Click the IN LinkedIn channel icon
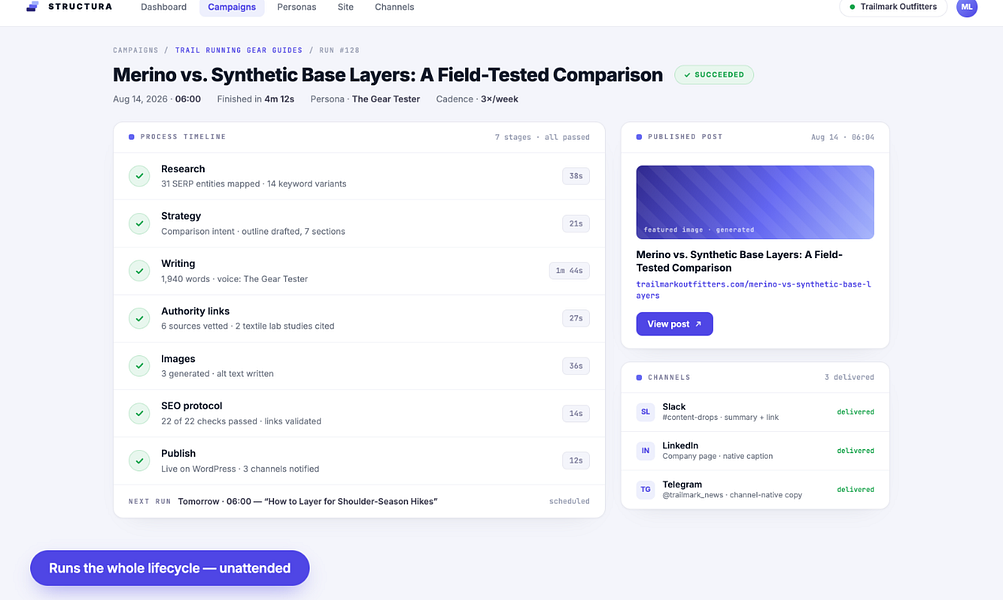The width and height of the screenshot is (1003, 600). (645, 450)
